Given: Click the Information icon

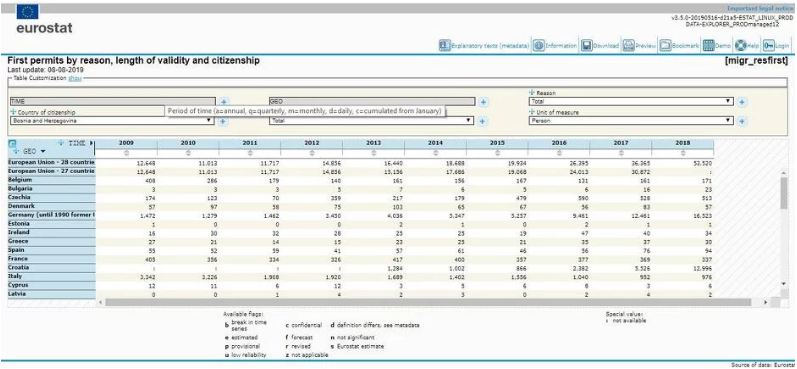Looking at the screenshot, I should [x=539, y=45].
